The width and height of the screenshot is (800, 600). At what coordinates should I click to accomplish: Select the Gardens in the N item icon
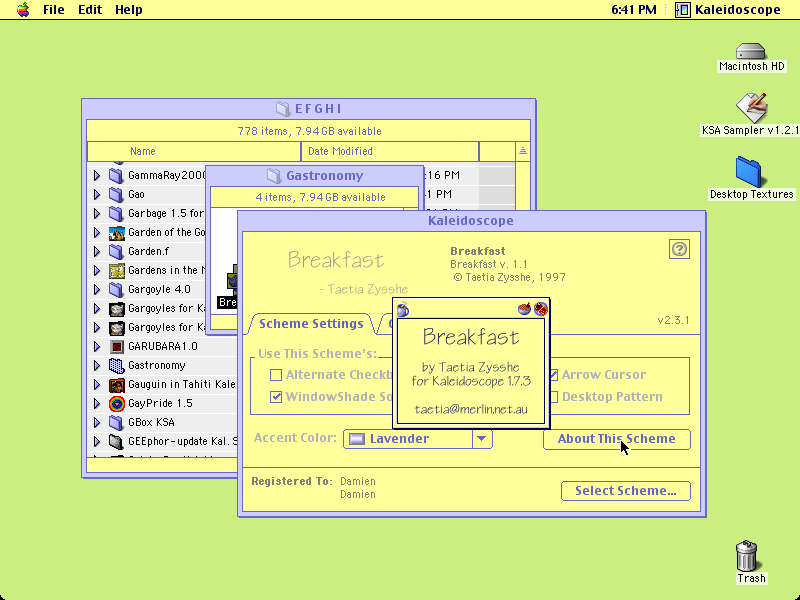tap(117, 270)
